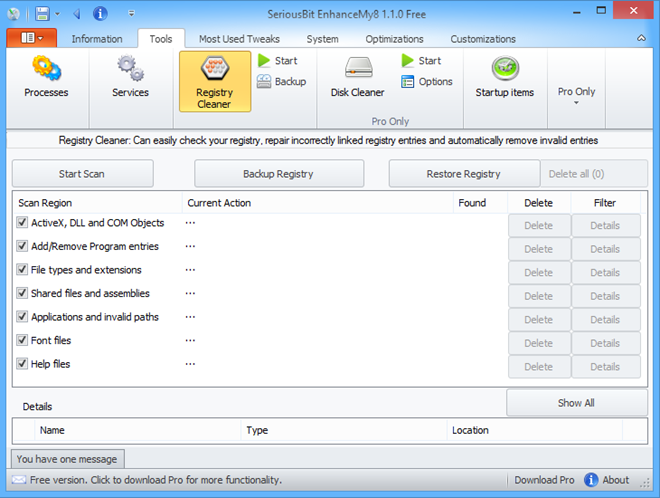Open the System tab
Viewport: 660px width, 498px height.
click(x=322, y=39)
